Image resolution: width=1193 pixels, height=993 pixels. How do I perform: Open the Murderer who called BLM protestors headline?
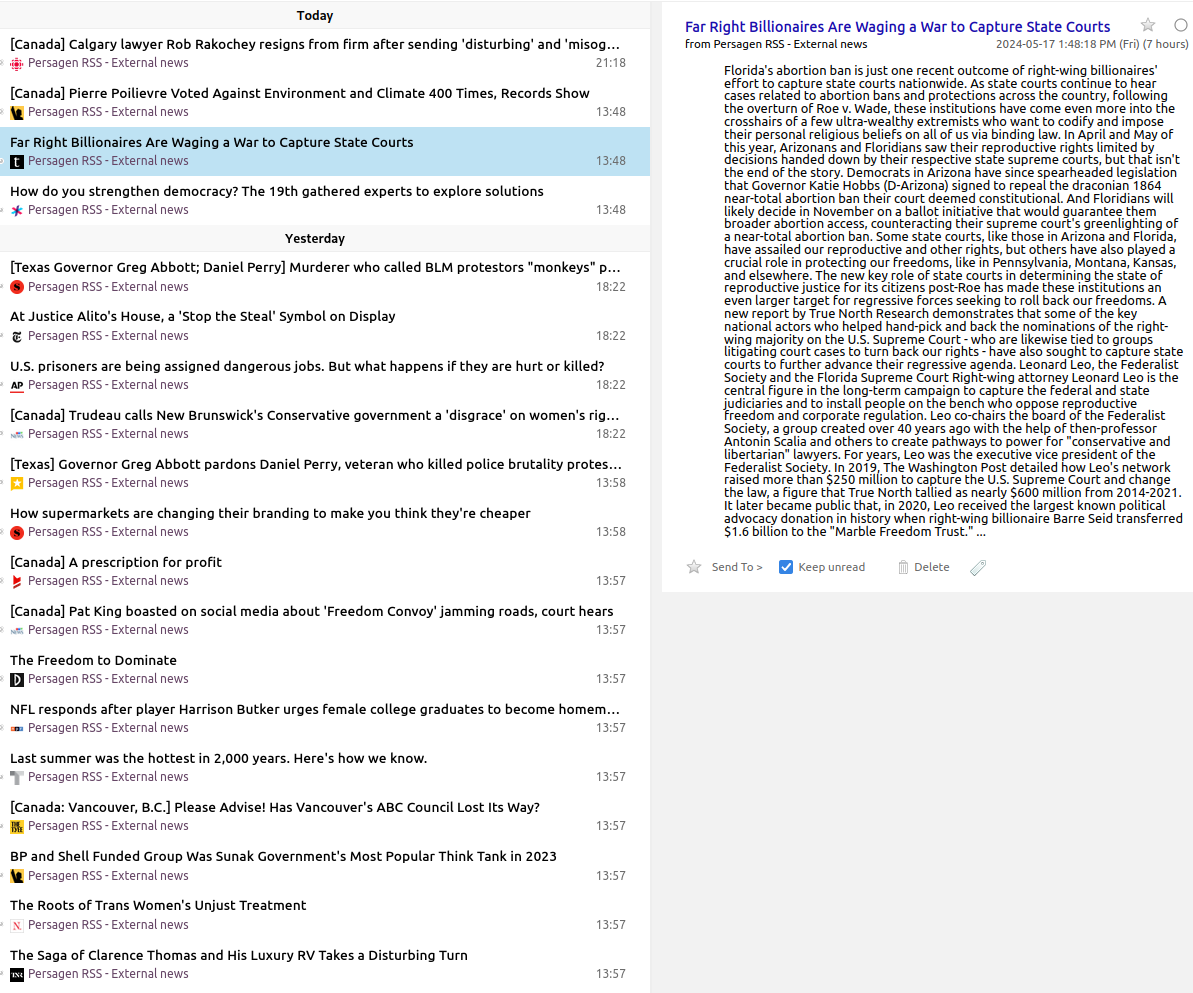point(315,268)
